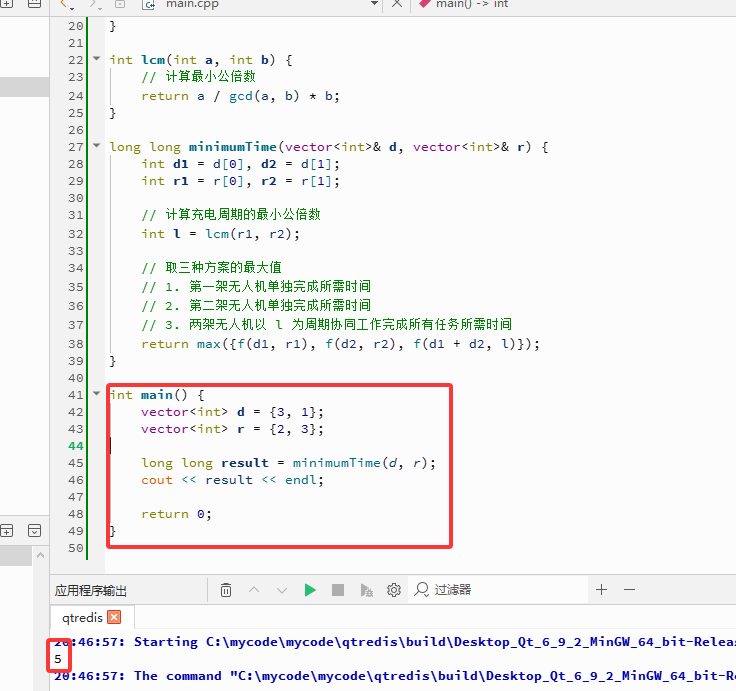Click the 'The command' output line

pos(394,676)
